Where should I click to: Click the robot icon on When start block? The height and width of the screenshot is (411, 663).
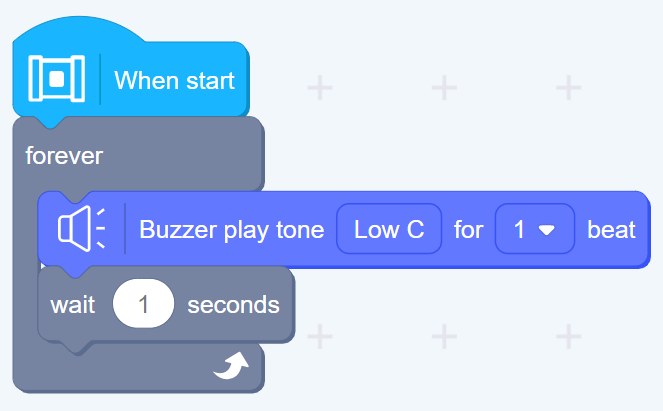click(x=57, y=79)
